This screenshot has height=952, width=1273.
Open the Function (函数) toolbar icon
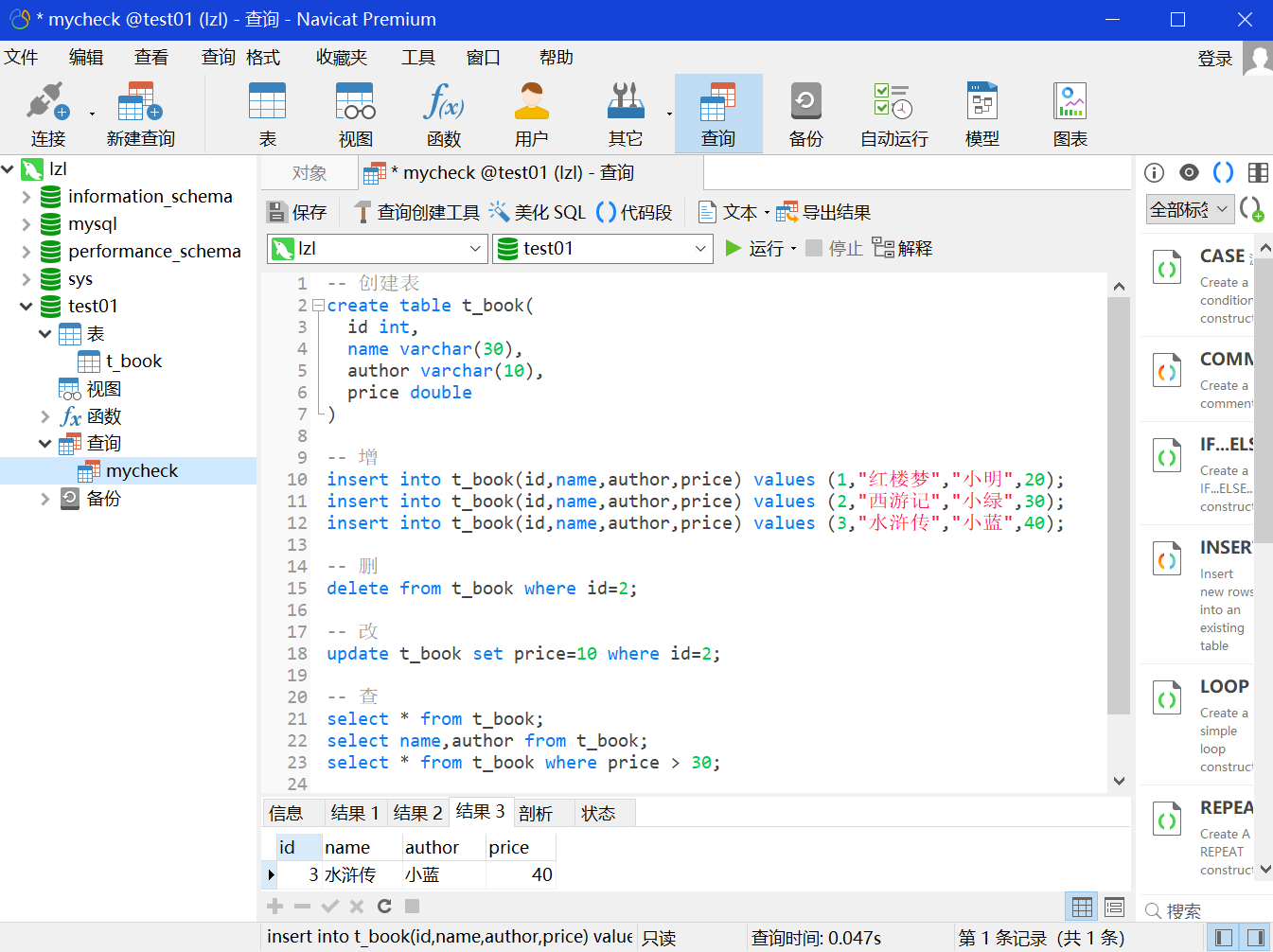pyautogui.click(x=443, y=114)
